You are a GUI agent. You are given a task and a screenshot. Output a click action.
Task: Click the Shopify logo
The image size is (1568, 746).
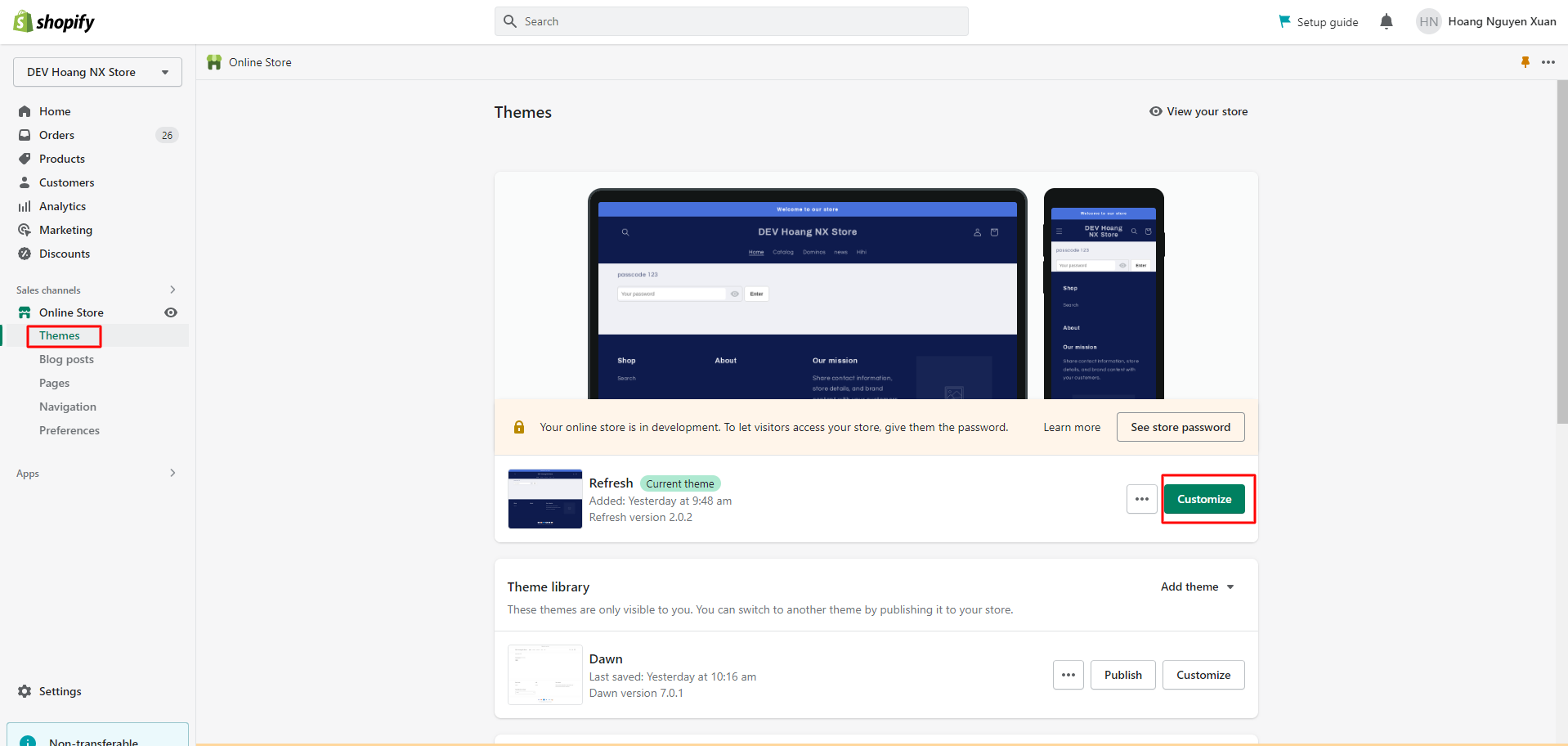pyautogui.click(x=54, y=22)
